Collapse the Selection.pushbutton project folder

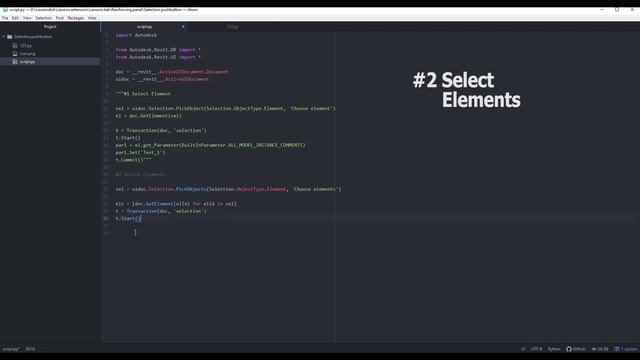coord(4,37)
